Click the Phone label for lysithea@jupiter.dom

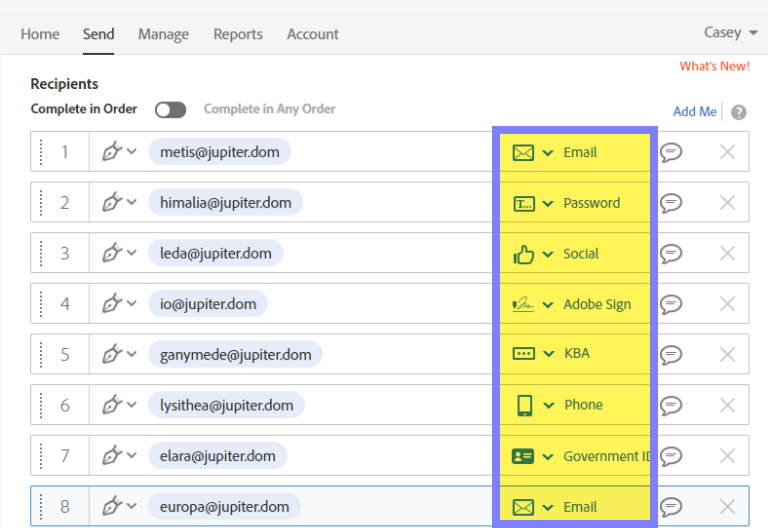pos(583,405)
